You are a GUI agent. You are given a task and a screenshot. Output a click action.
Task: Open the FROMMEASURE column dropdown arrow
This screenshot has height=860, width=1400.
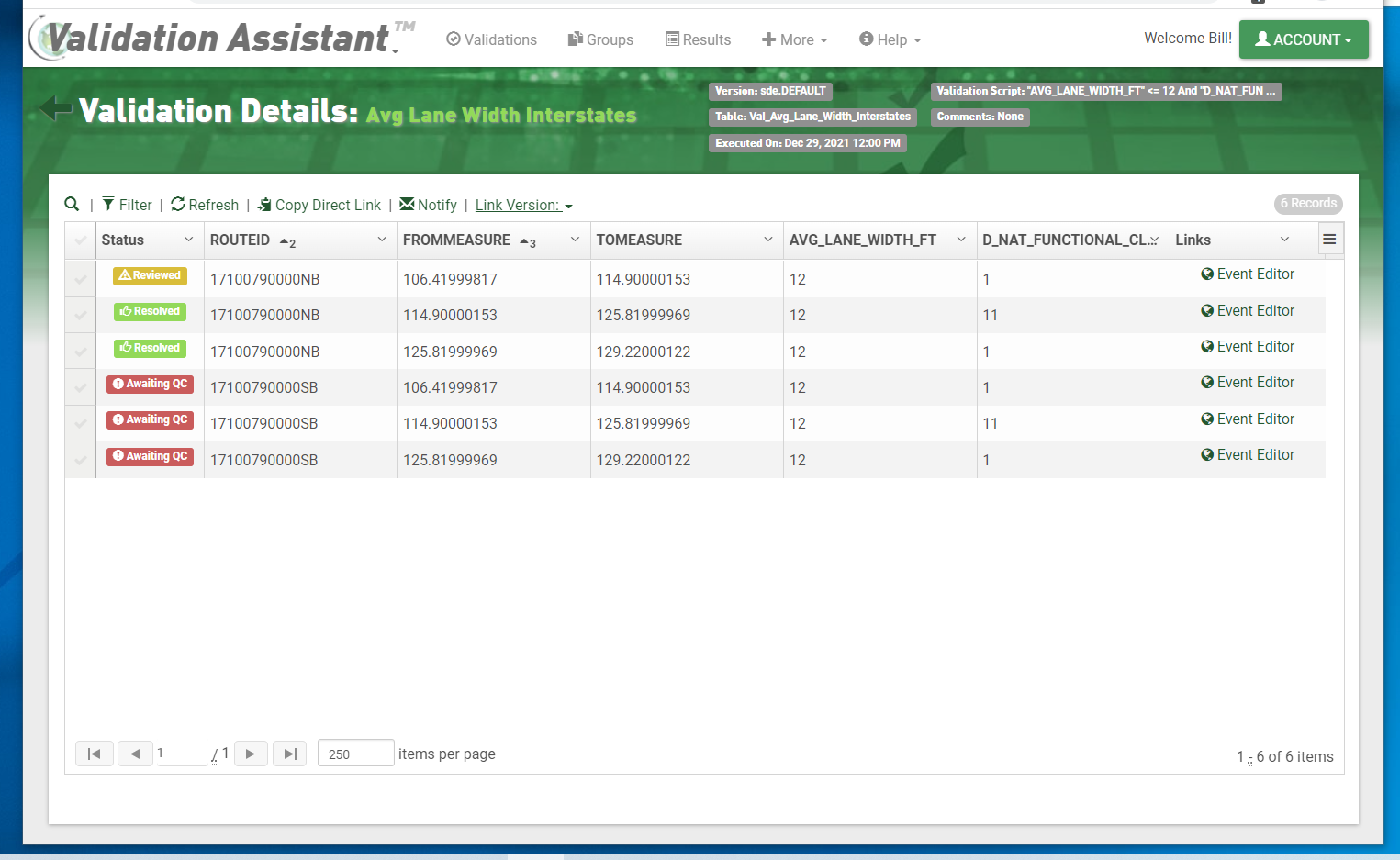(576, 240)
